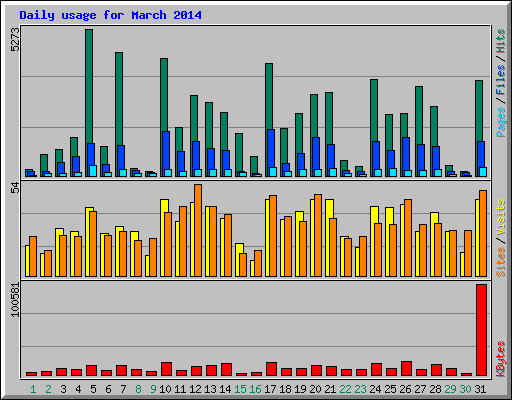Click the tall red KBytes bar for day 31
Screen dimensions: 512x400
pyautogui.click(x=482, y=330)
